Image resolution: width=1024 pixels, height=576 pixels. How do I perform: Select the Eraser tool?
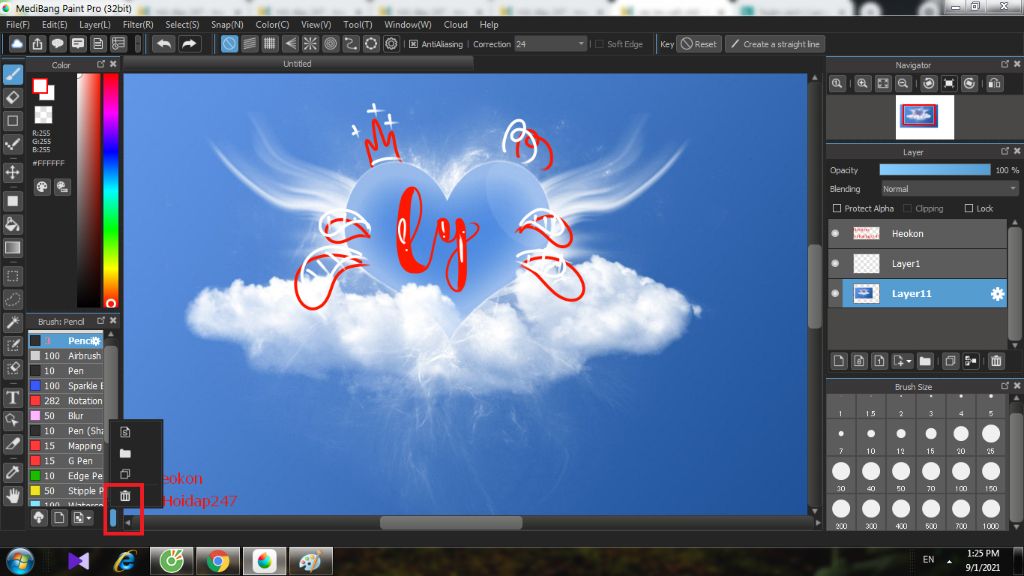[x=12, y=97]
